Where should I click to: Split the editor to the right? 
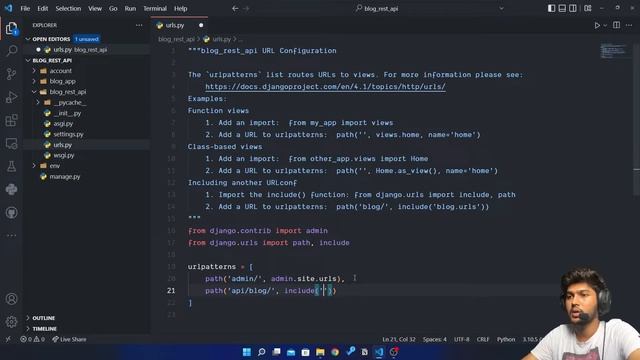[x=616, y=25]
